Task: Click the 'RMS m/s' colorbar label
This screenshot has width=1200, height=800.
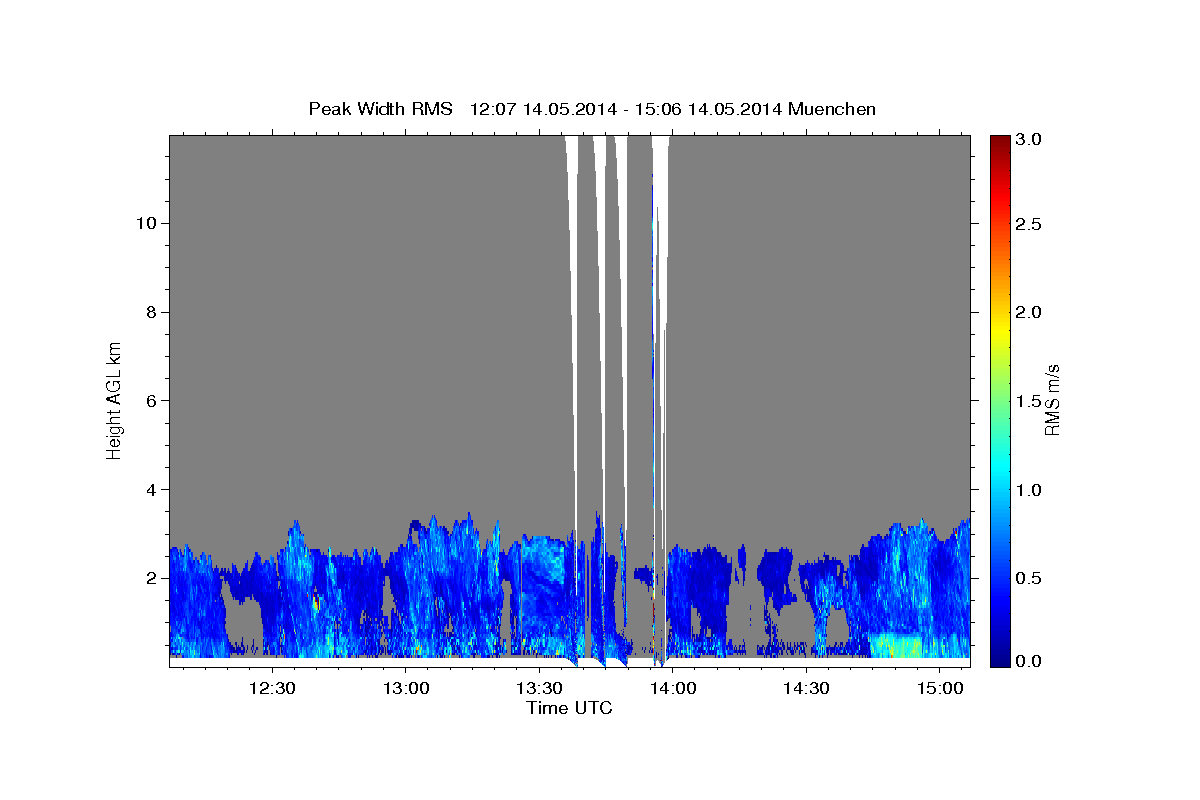Action: coord(1051,400)
